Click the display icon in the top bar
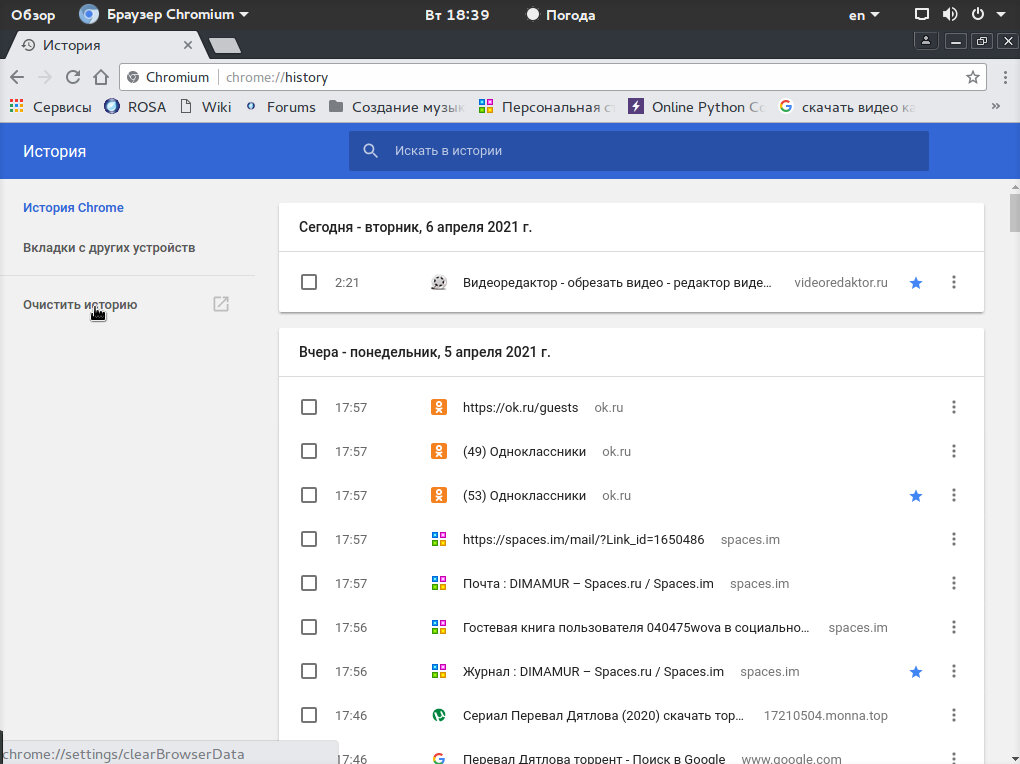1020x764 pixels. point(922,14)
